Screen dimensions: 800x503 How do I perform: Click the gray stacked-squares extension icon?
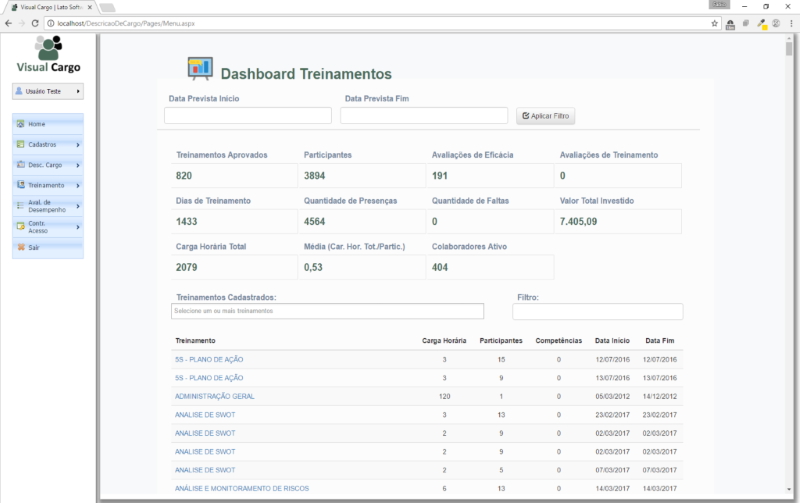[745, 23]
